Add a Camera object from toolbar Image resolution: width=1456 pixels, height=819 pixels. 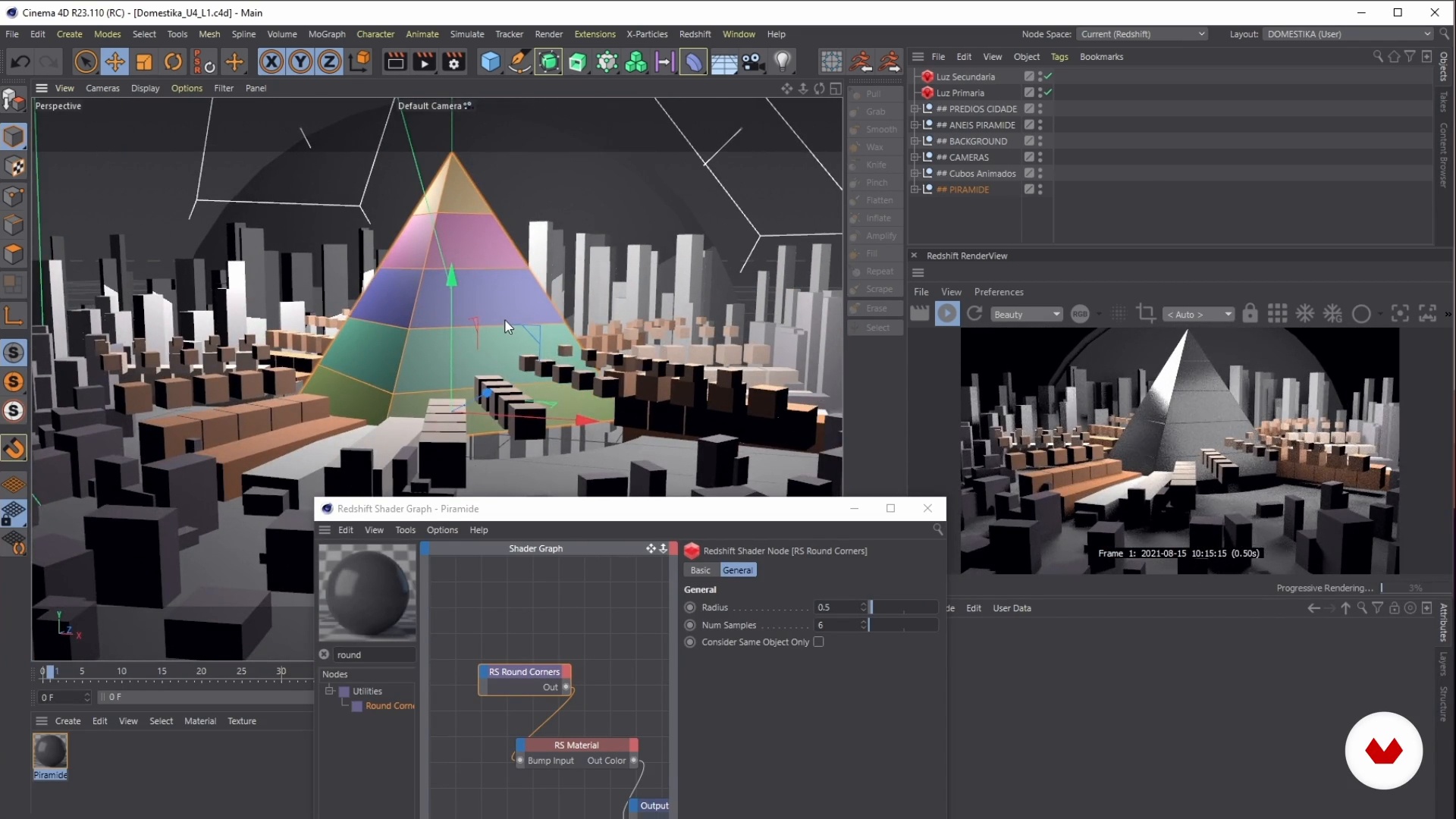tap(752, 61)
